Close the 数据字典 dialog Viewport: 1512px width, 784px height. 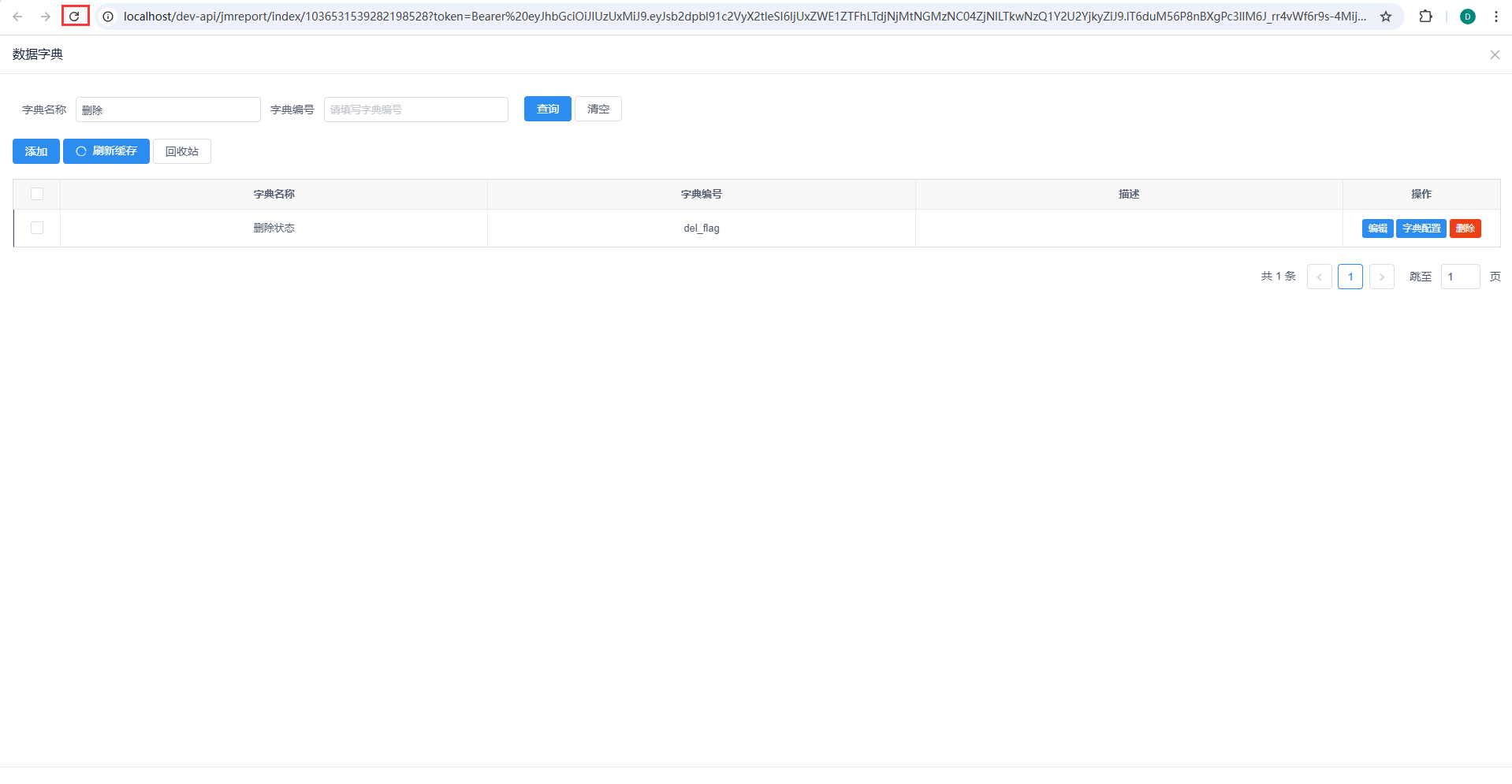1495,54
